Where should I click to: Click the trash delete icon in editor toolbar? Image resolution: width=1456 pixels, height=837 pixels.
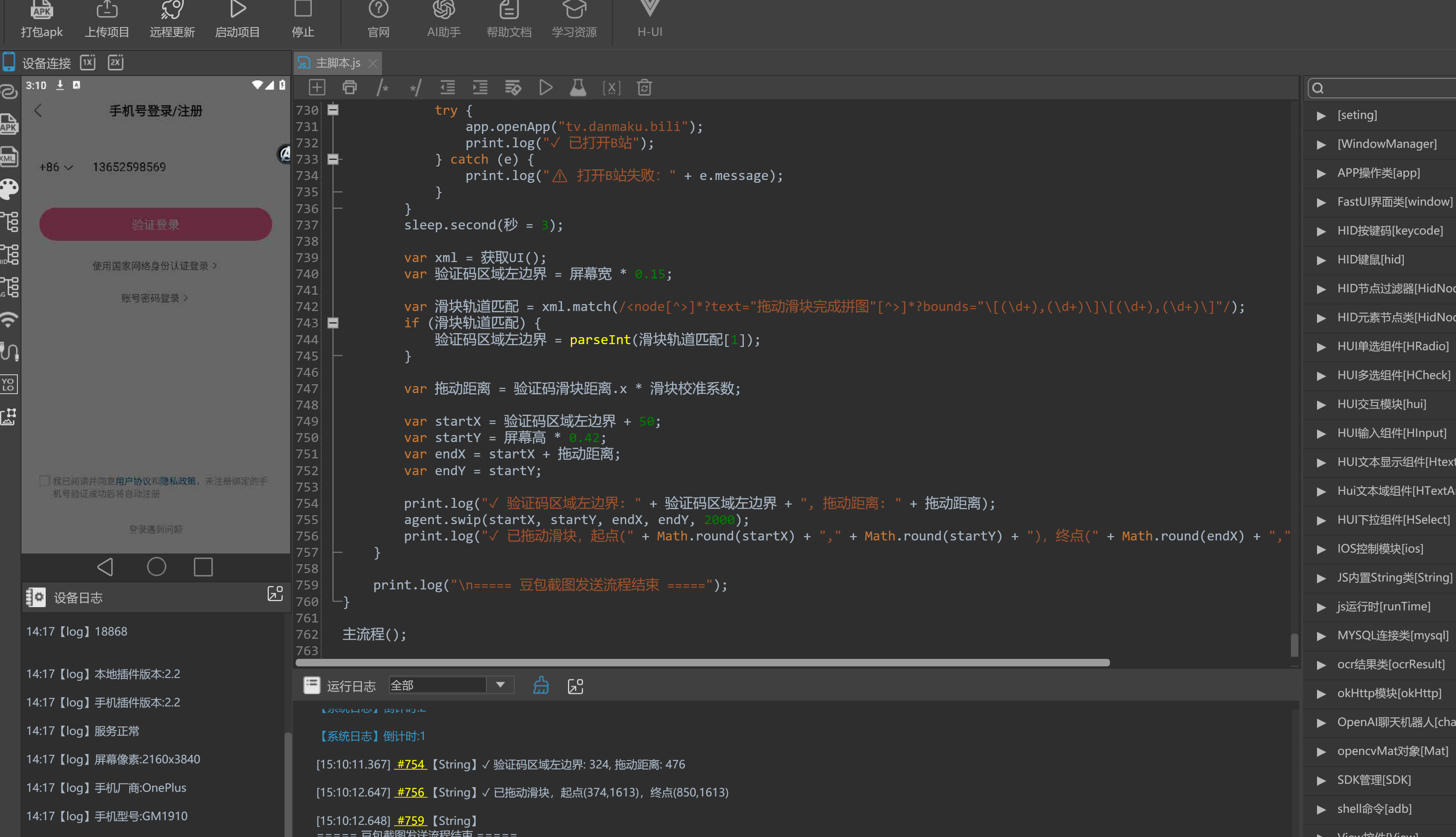pyautogui.click(x=645, y=87)
